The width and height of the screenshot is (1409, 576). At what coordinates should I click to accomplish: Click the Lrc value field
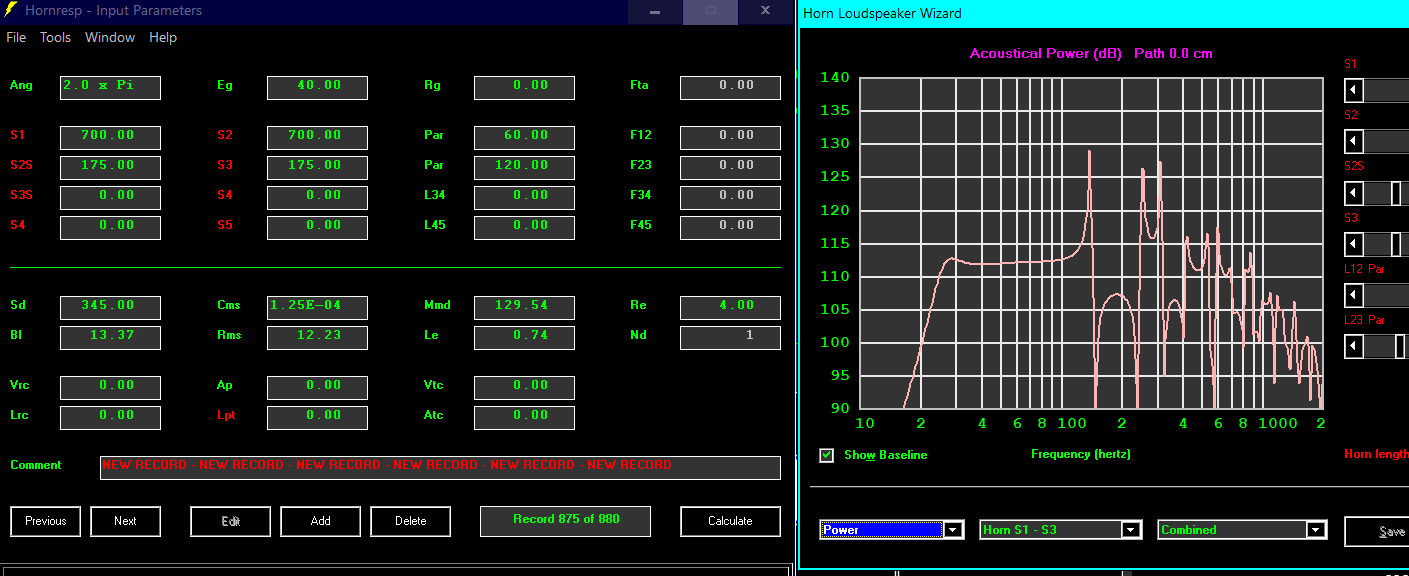tap(110, 417)
